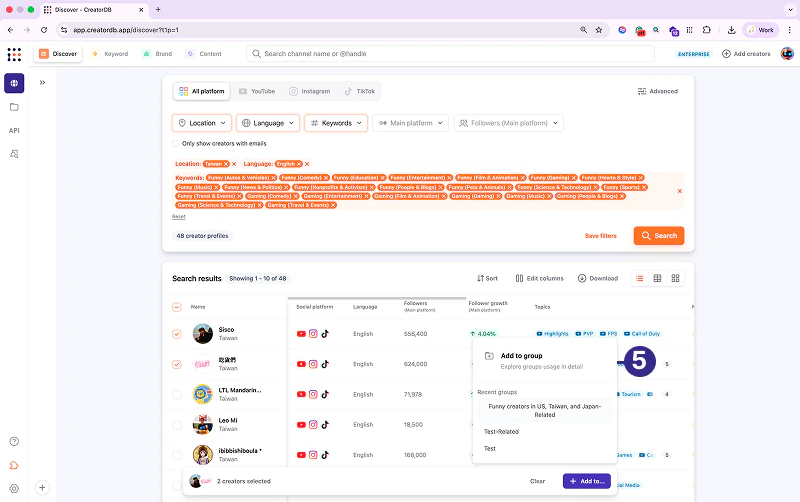Open the settings gear in sidebar
Image resolution: width=800 pixels, height=502 pixels.
pos(14,488)
